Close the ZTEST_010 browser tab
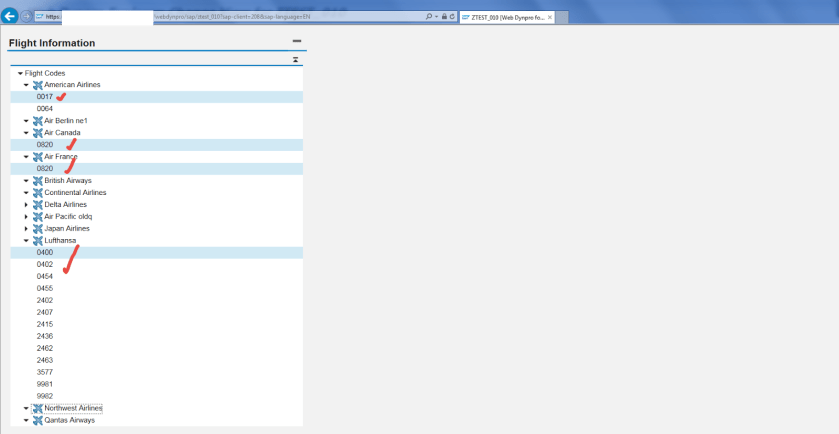The height and width of the screenshot is (434, 839). tap(550, 17)
